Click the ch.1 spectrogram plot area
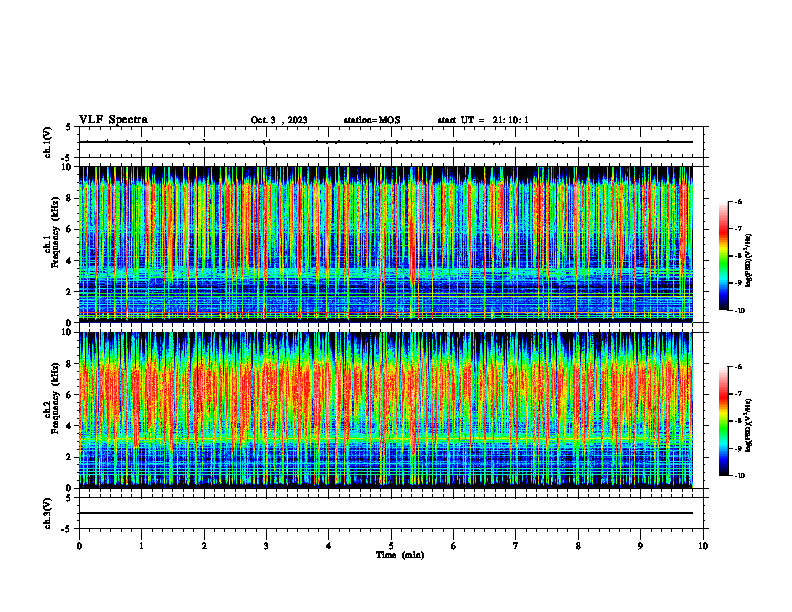792x612 pixels. [386, 244]
